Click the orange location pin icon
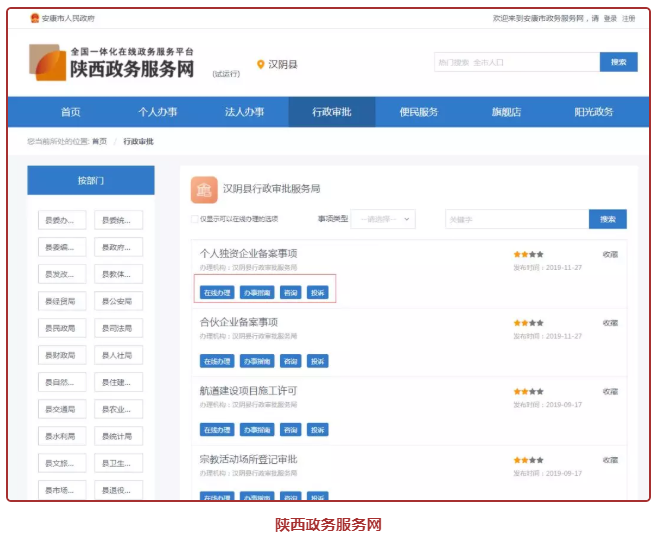The image size is (661, 538). [261, 65]
